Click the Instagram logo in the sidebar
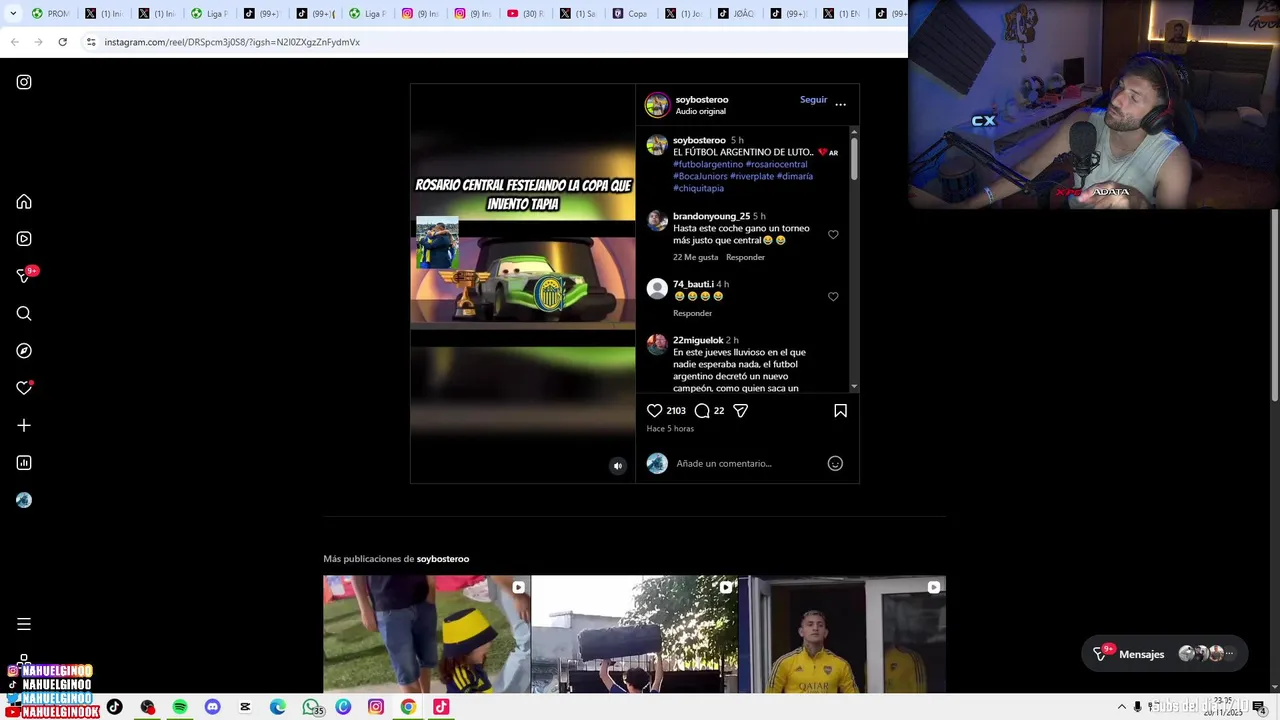 pyautogui.click(x=24, y=82)
